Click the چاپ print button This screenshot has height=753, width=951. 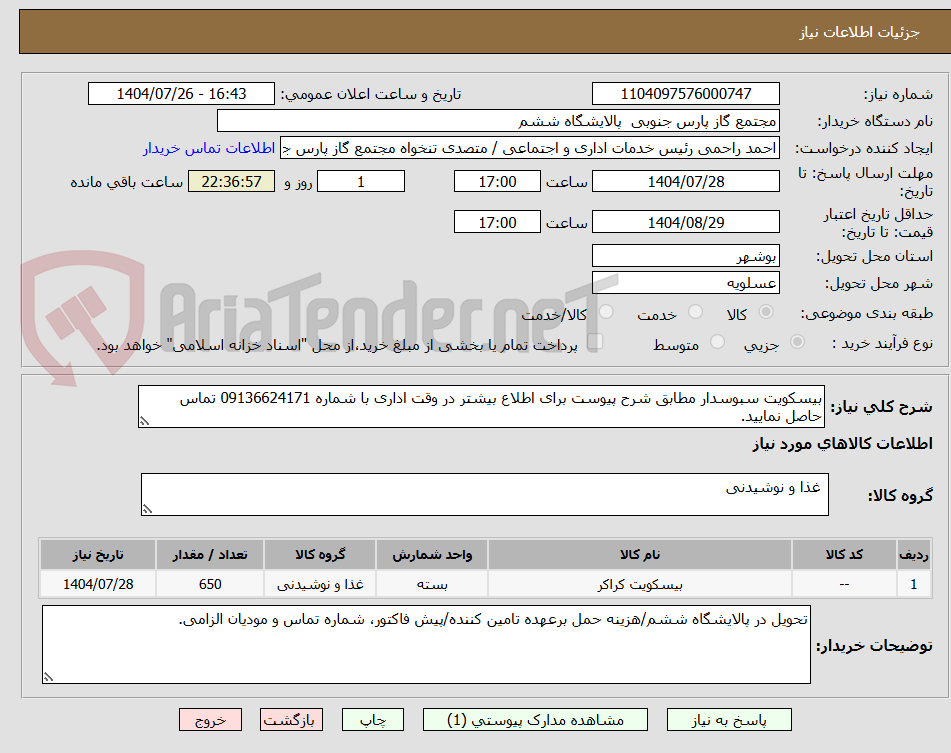pos(373,720)
